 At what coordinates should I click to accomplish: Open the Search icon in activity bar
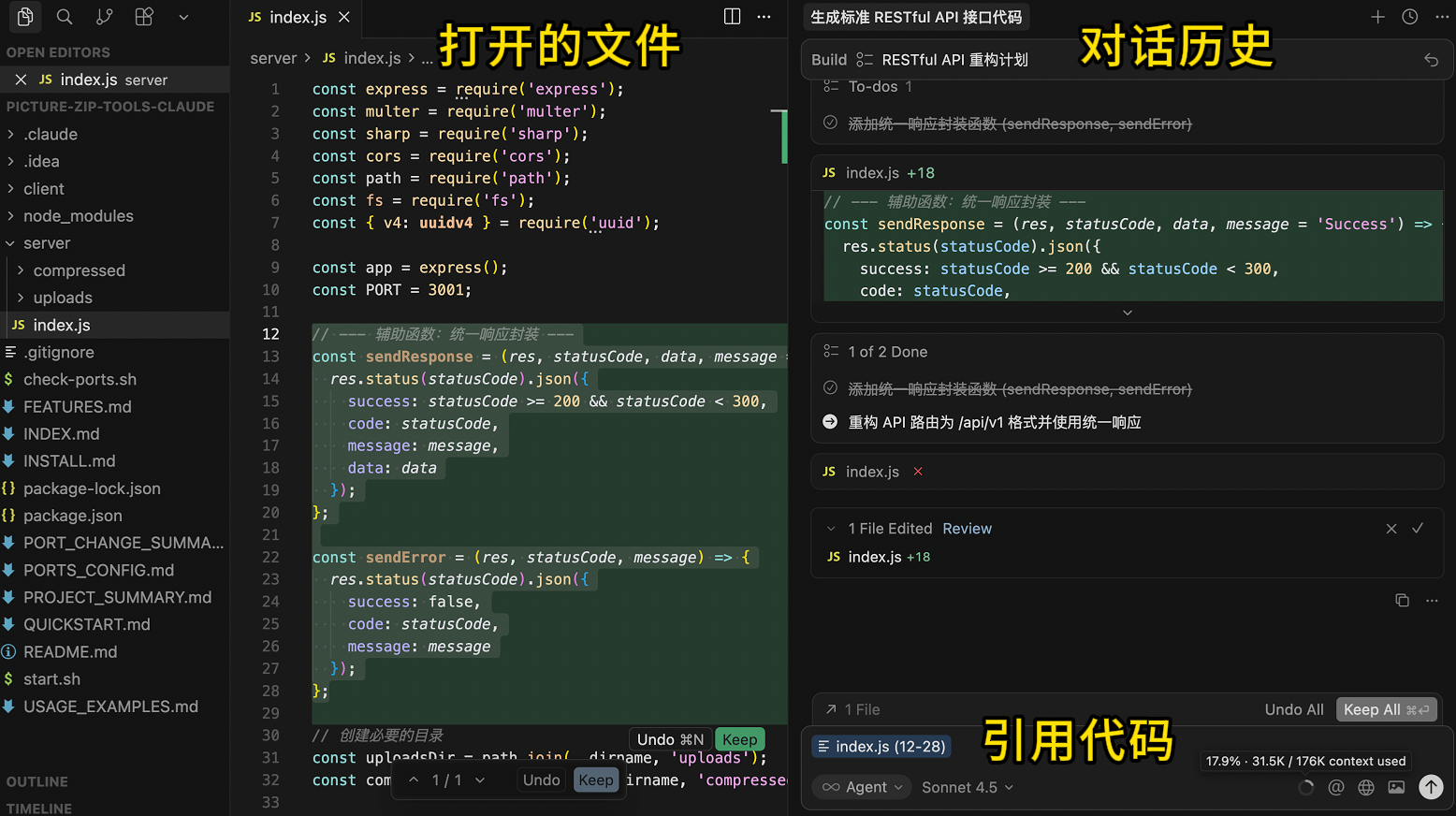click(65, 17)
